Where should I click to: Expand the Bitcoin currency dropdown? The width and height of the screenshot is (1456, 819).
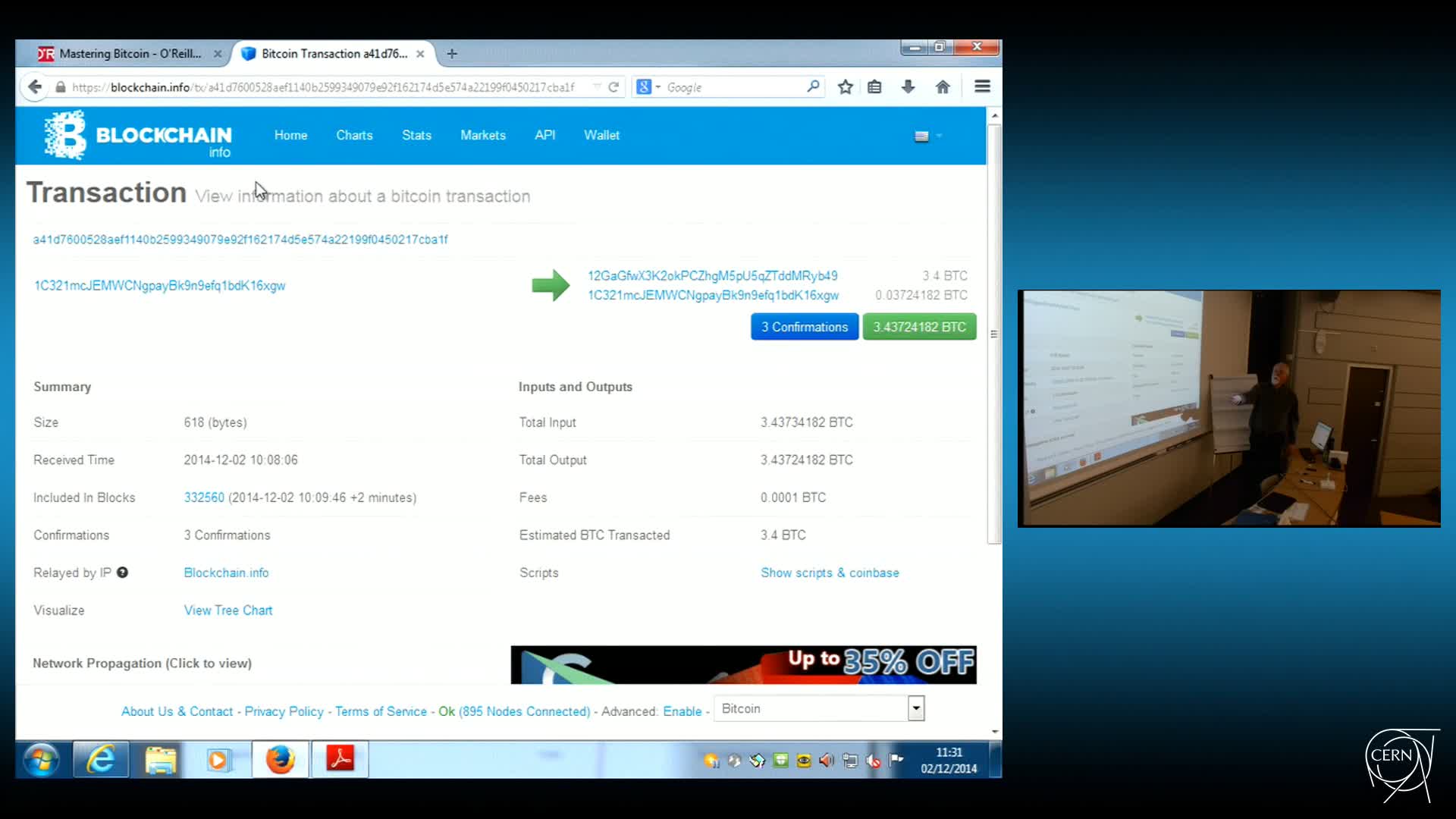click(x=916, y=708)
